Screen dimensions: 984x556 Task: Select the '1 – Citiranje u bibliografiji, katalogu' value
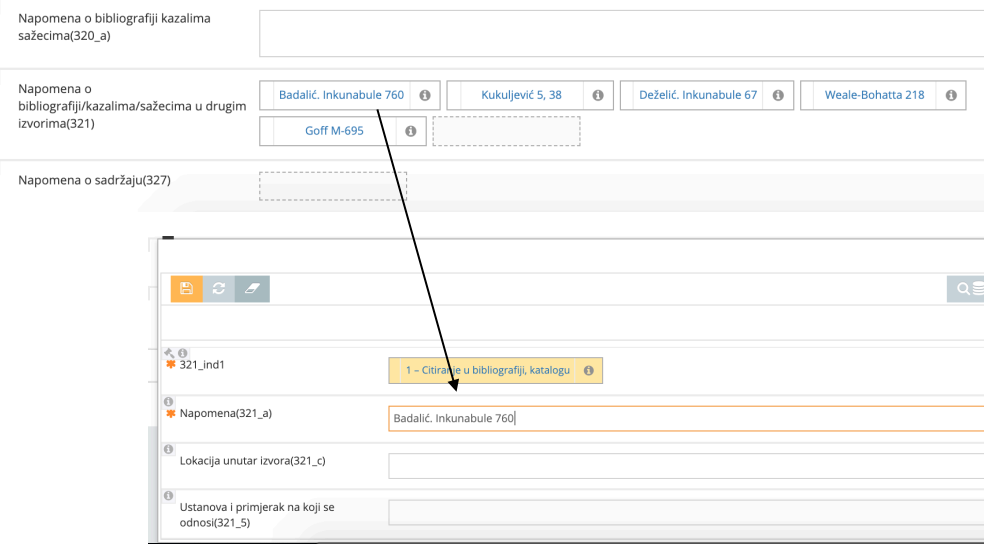pos(488,370)
